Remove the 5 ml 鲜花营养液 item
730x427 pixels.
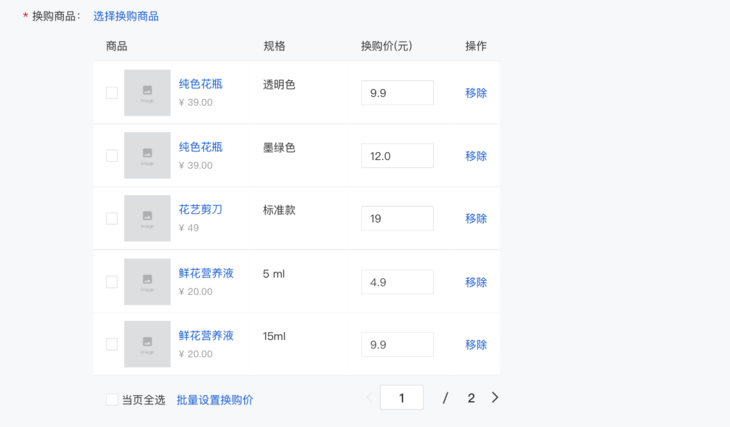click(476, 282)
